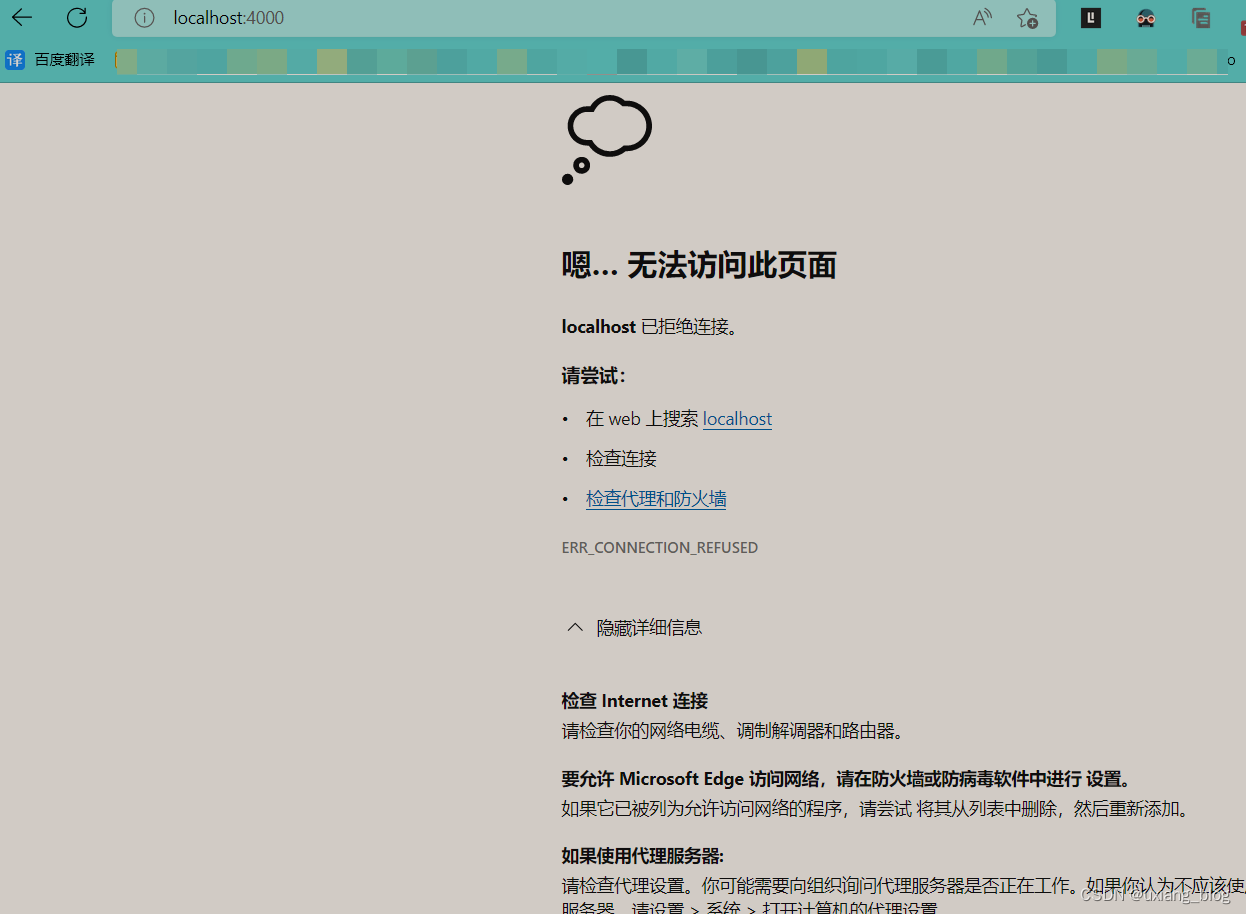Open the localhost search link

click(x=737, y=418)
